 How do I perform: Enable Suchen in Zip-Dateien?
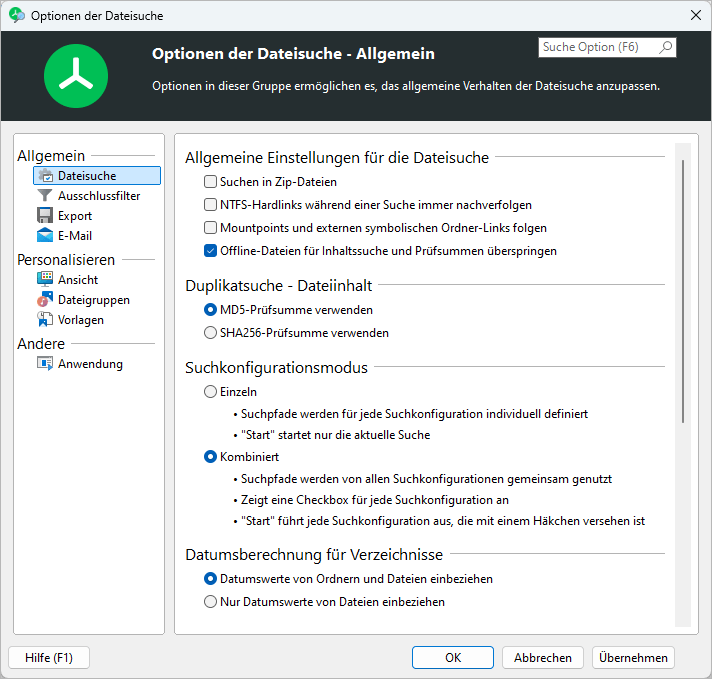[210, 182]
